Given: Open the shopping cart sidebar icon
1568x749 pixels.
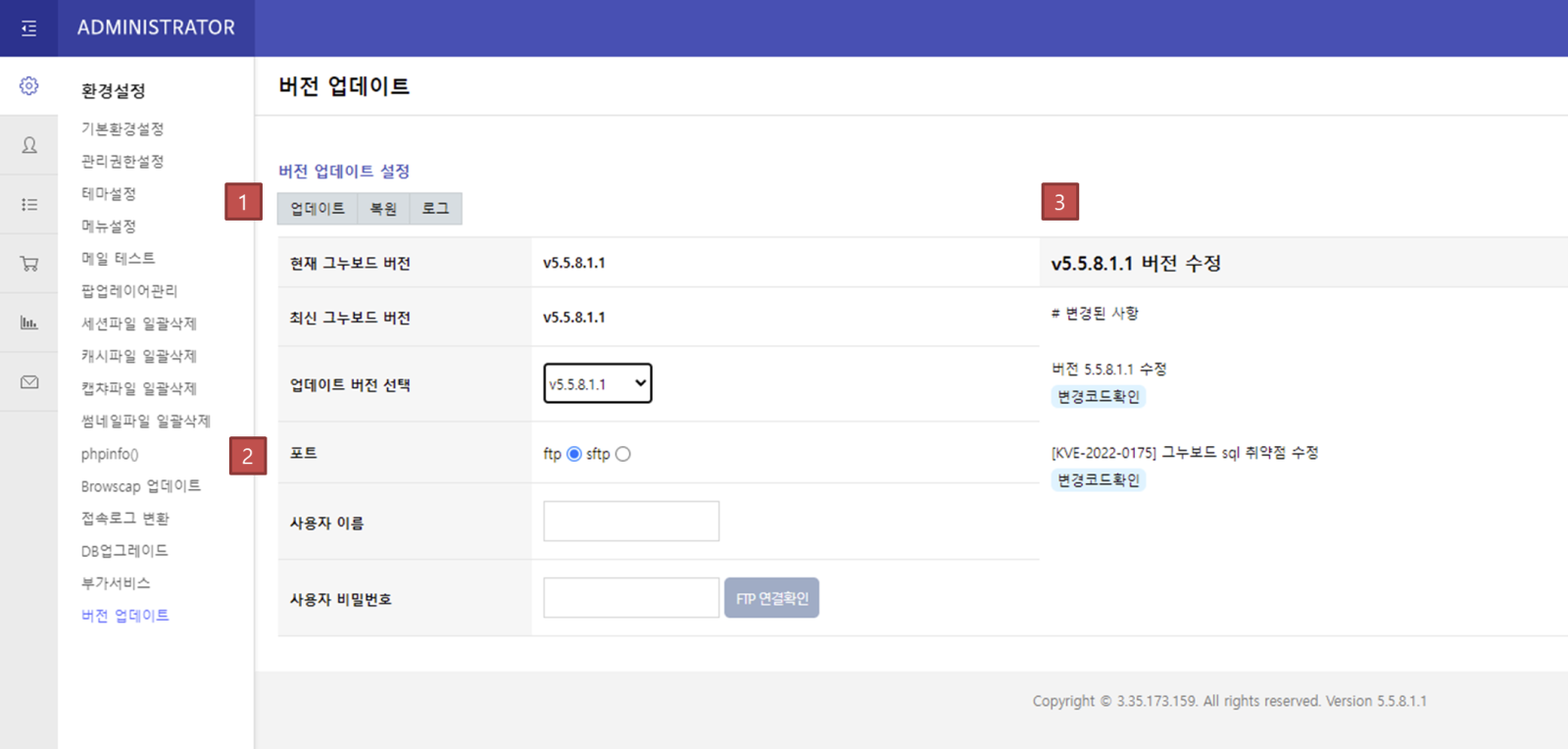Looking at the screenshot, I should click(x=29, y=264).
